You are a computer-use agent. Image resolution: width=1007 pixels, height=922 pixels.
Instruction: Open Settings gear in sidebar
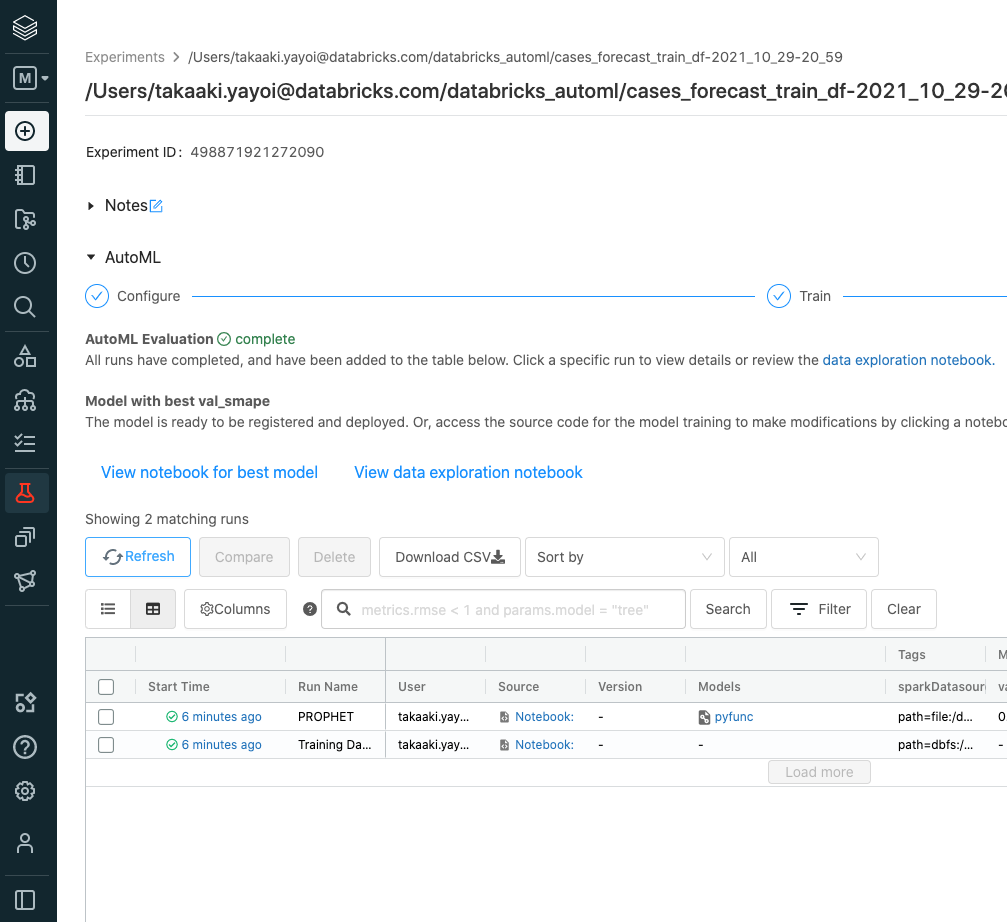[25, 791]
